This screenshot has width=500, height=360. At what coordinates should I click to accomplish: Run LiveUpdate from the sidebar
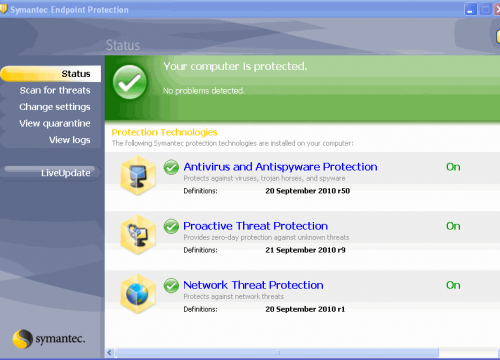51,173
